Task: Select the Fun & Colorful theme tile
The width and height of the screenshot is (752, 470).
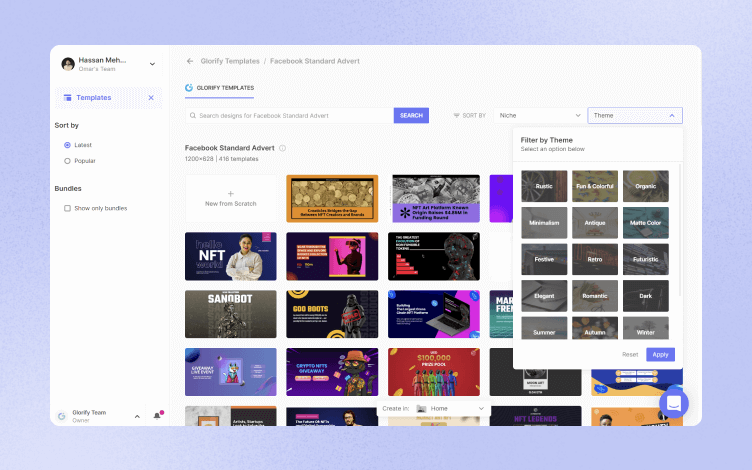Action: 595,186
